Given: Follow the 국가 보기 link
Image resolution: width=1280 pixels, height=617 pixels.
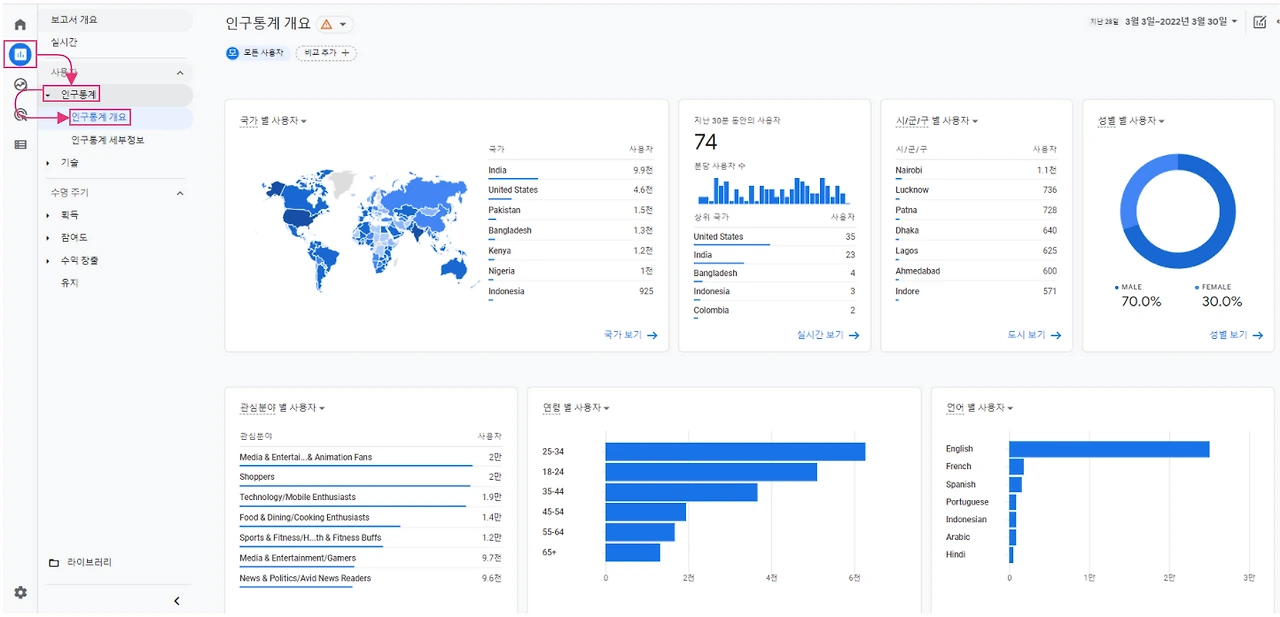Looking at the screenshot, I should coord(631,336).
